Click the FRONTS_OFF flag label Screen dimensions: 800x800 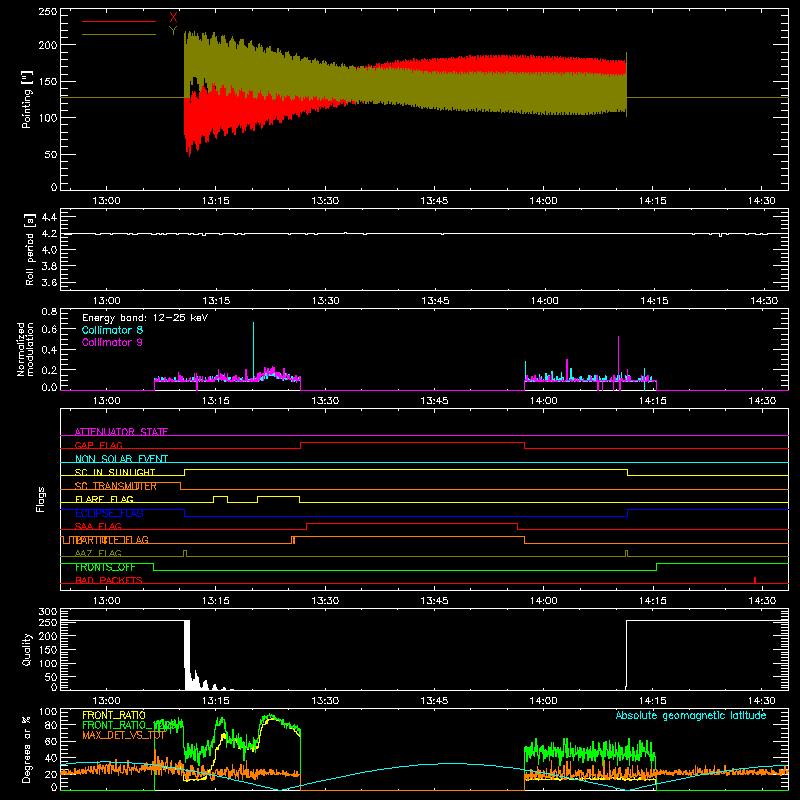tap(105, 567)
